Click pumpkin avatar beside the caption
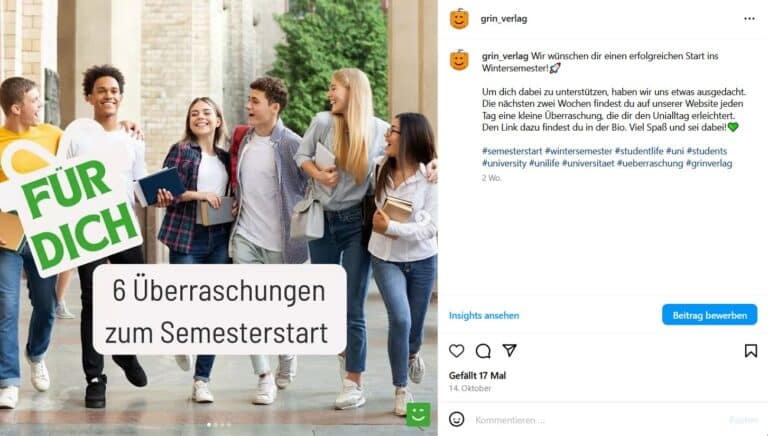768x436 pixels. pos(459,60)
